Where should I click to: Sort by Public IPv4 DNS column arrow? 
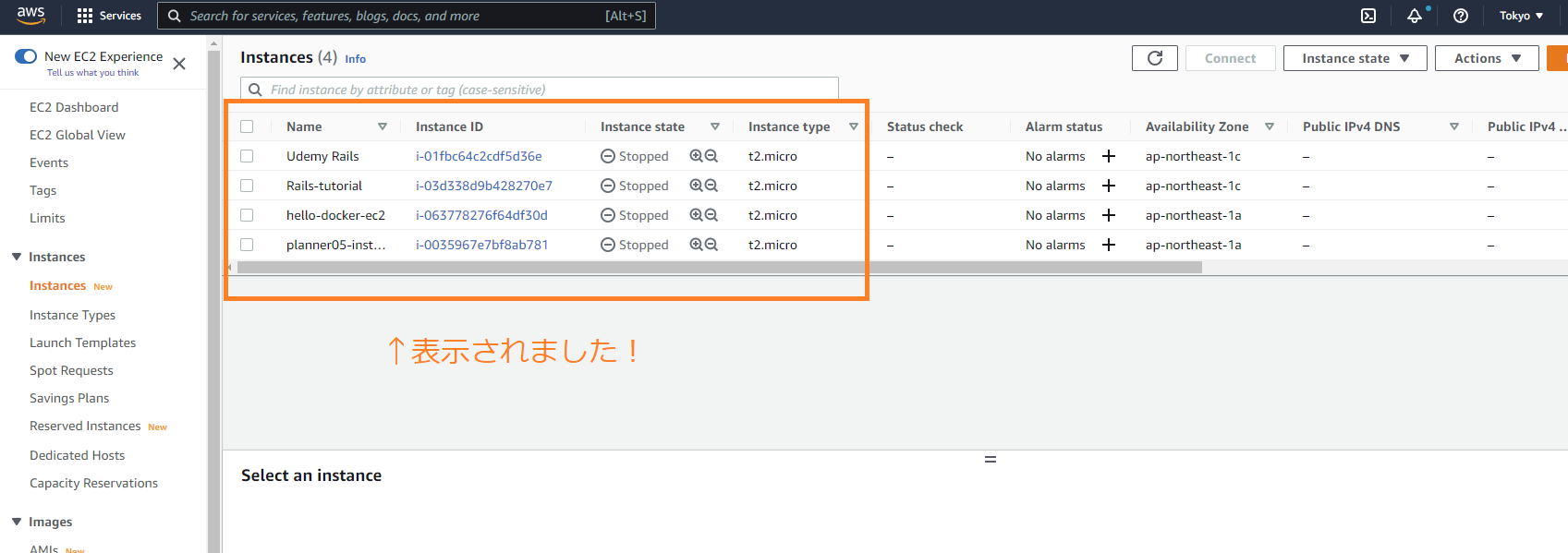point(1454,126)
